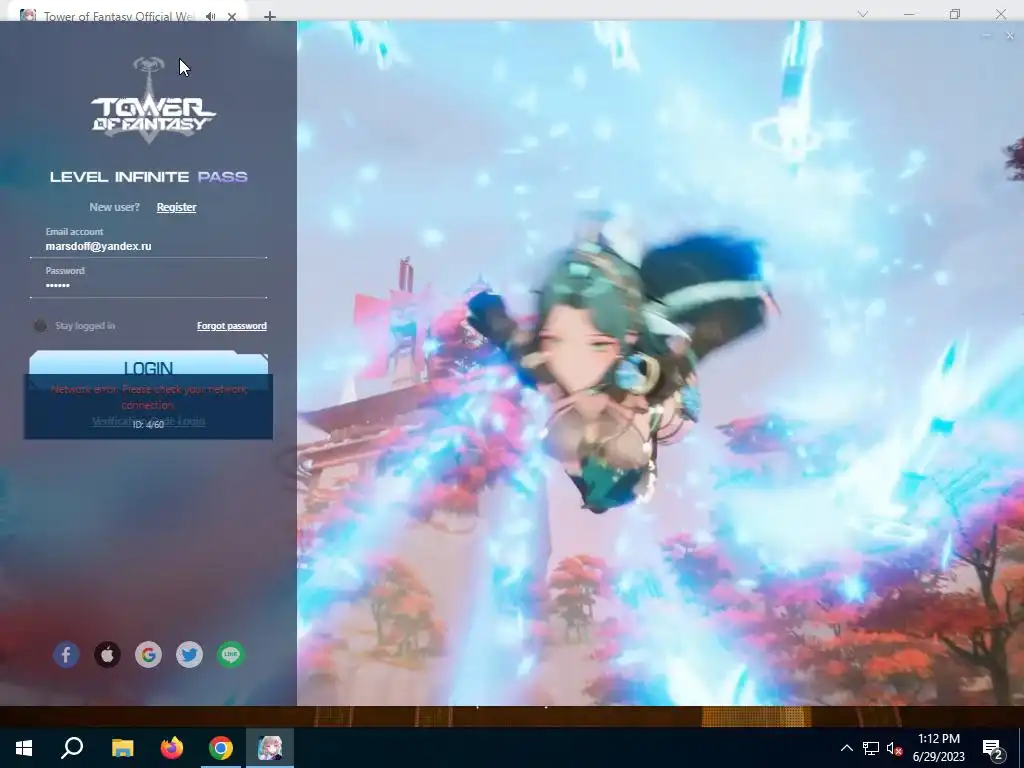This screenshot has height=768, width=1024.
Task: Open the network status tray icon
Action: coord(871,748)
